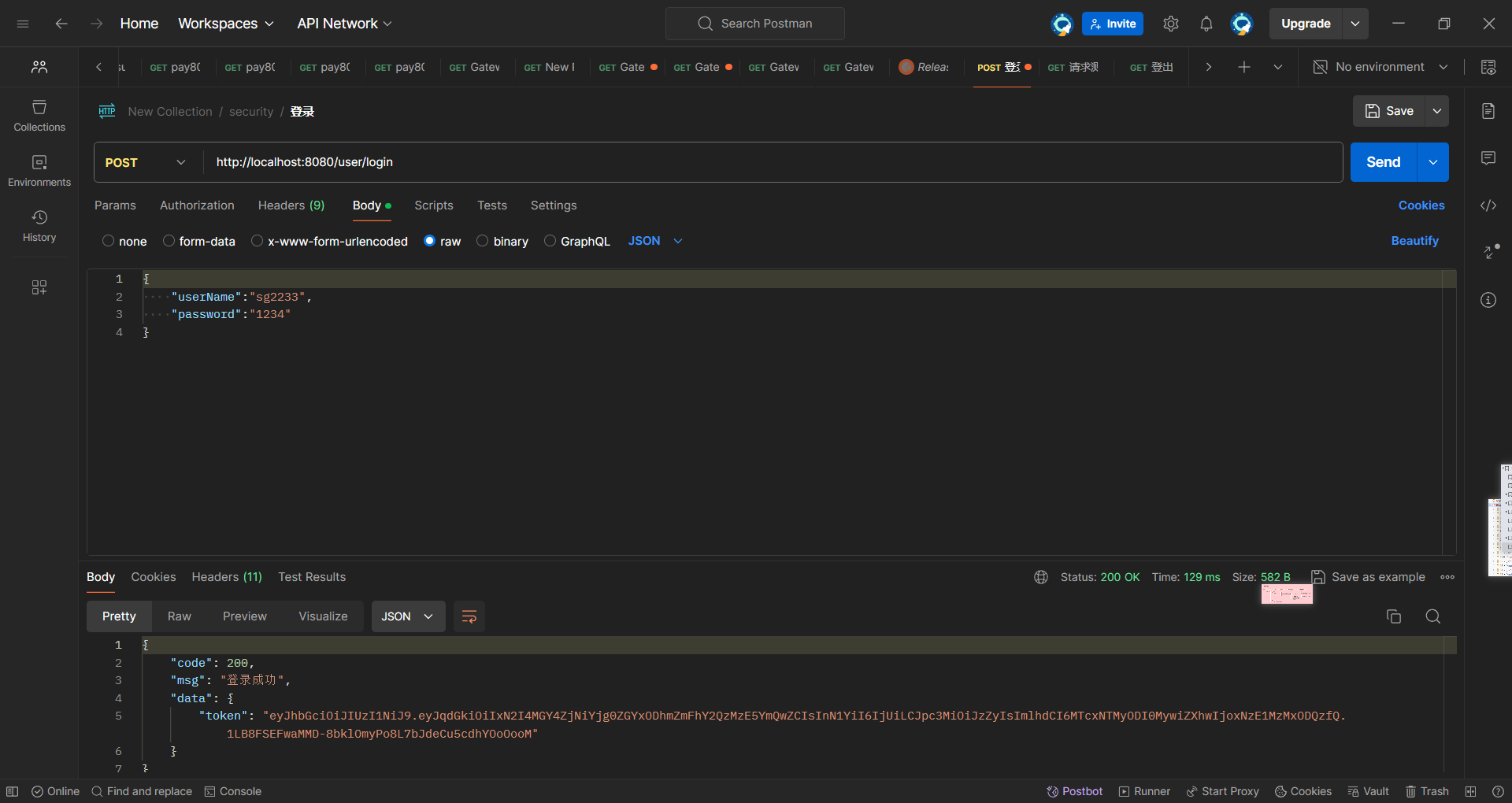Viewport: 1512px width, 803px height.
Task: Open Postbot in the status bar
Action: click(1075, 791)
